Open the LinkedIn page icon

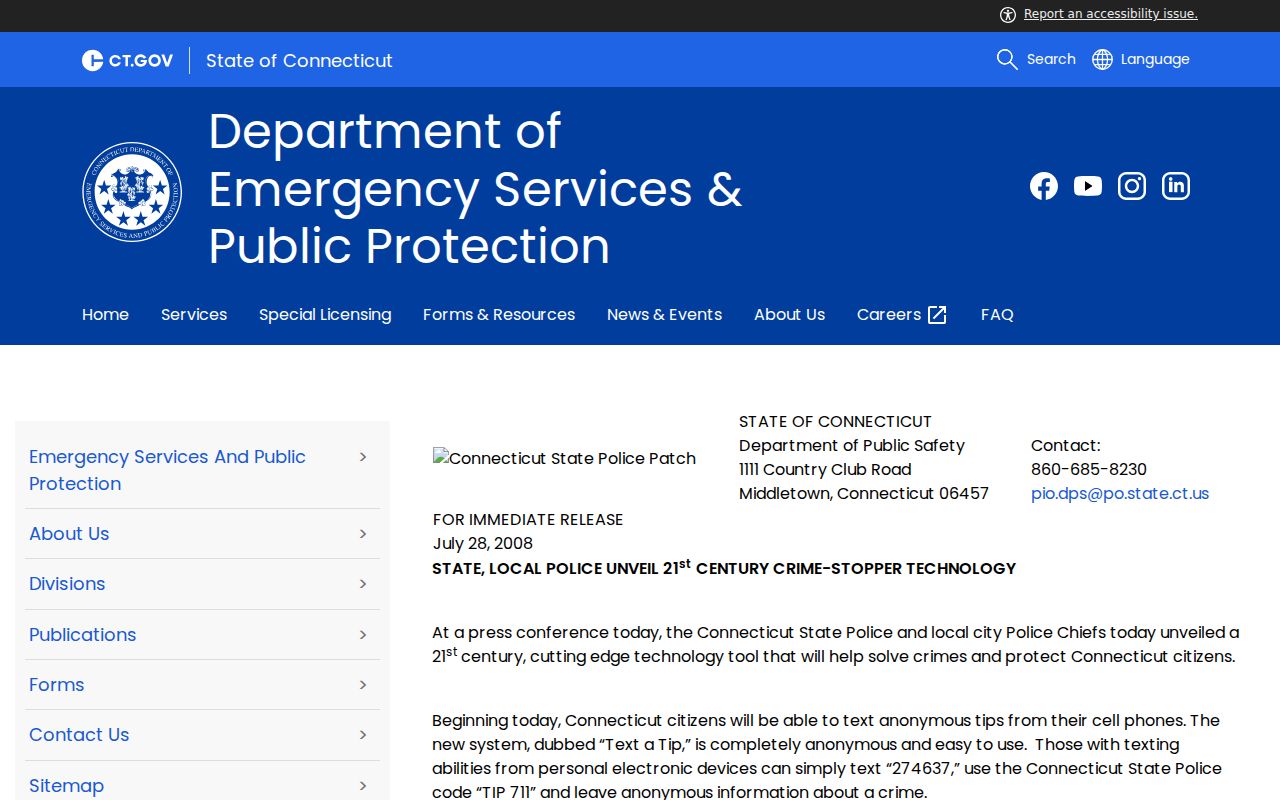coord(1176,186)
